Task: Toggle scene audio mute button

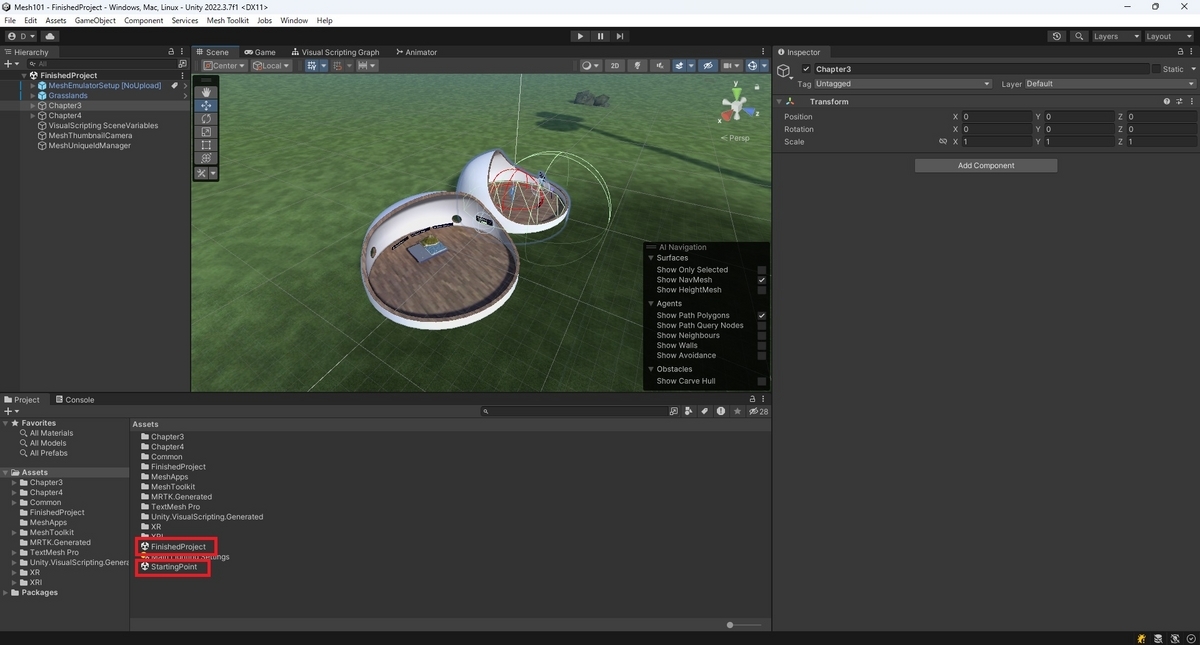Action: click(660, 66)
